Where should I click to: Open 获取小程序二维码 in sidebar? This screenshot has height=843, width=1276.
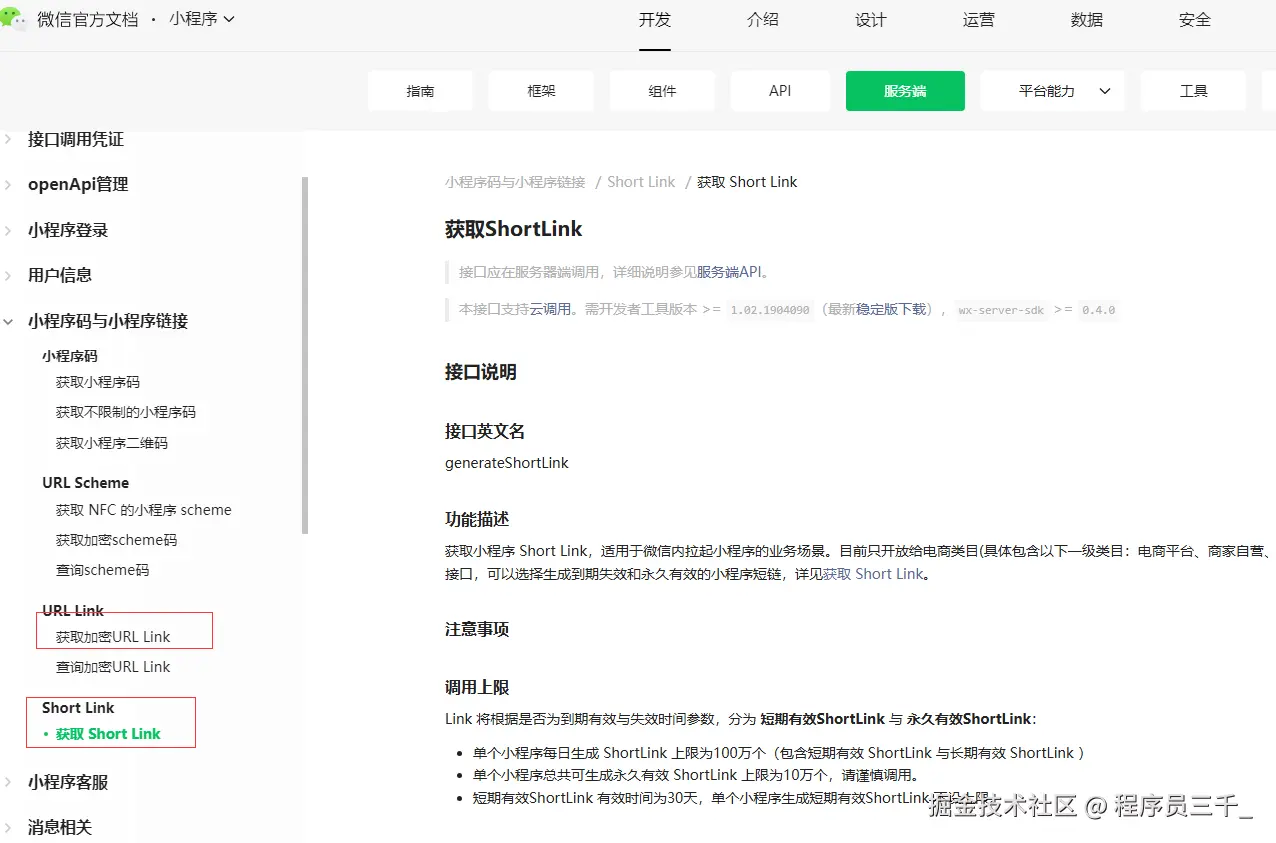(x=112, y=443)
